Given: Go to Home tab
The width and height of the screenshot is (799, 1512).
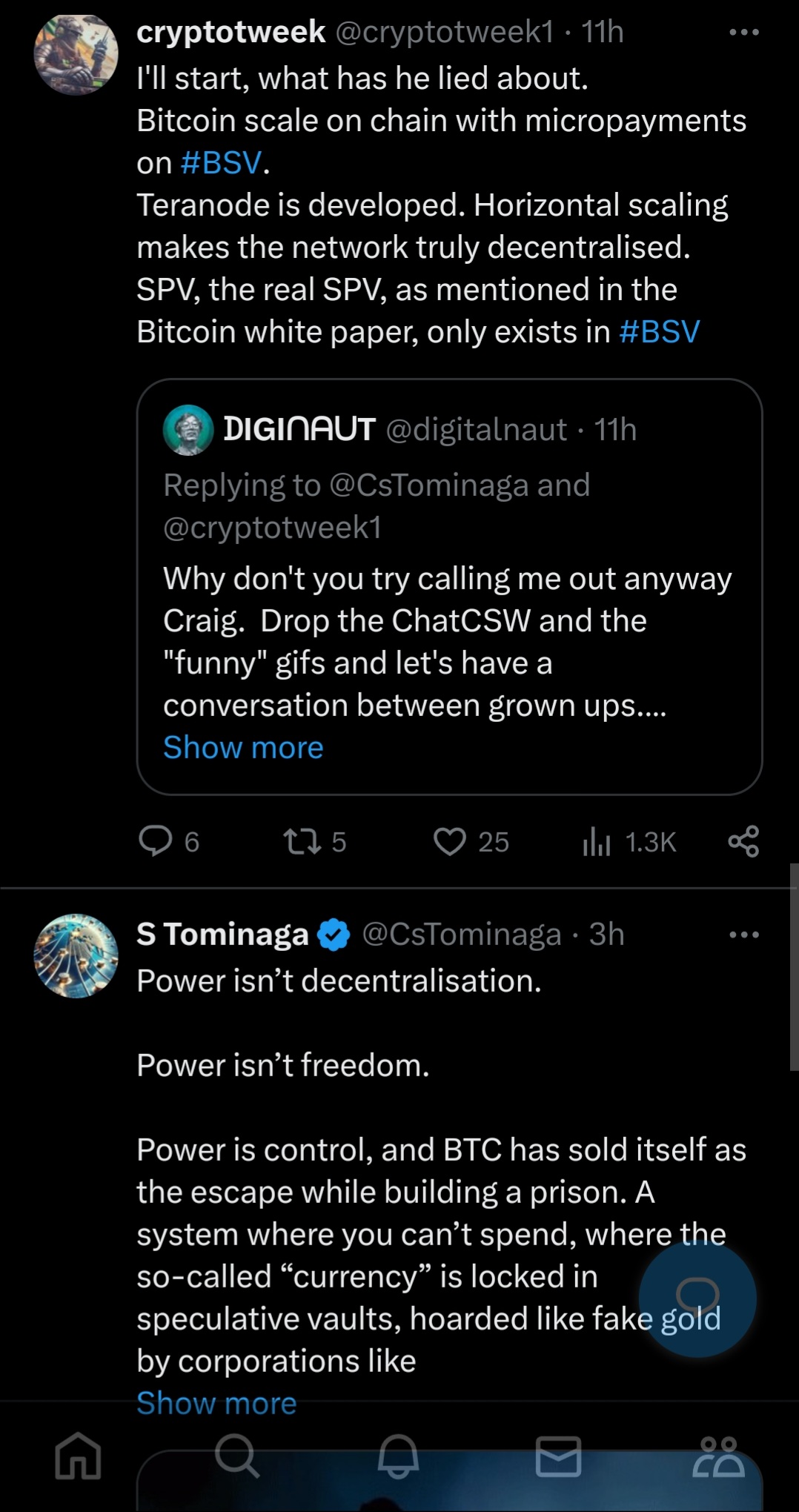Looking at the screenshot, I should click(79, 1455).
